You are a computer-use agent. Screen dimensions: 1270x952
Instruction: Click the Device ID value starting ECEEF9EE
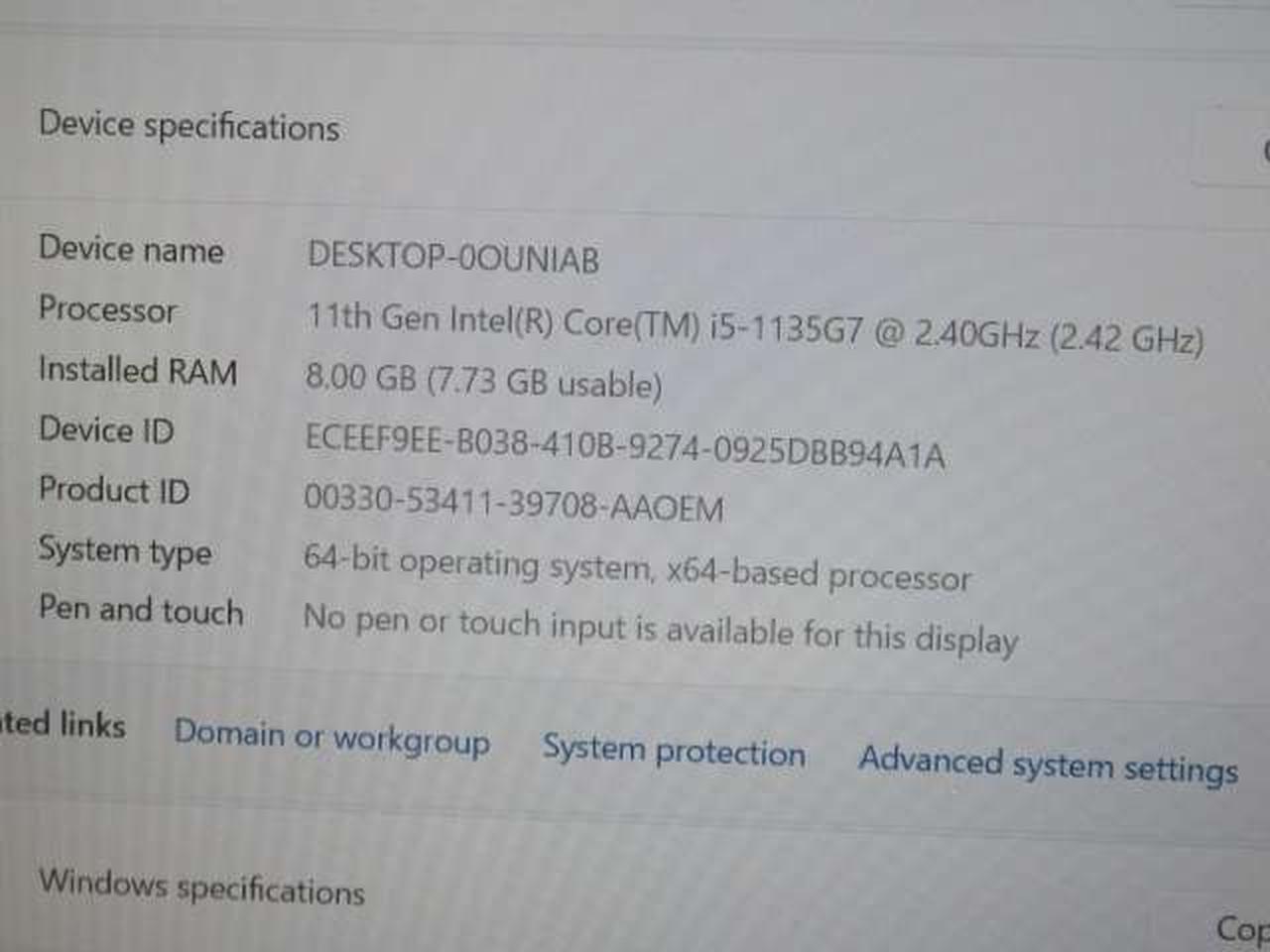624,445
